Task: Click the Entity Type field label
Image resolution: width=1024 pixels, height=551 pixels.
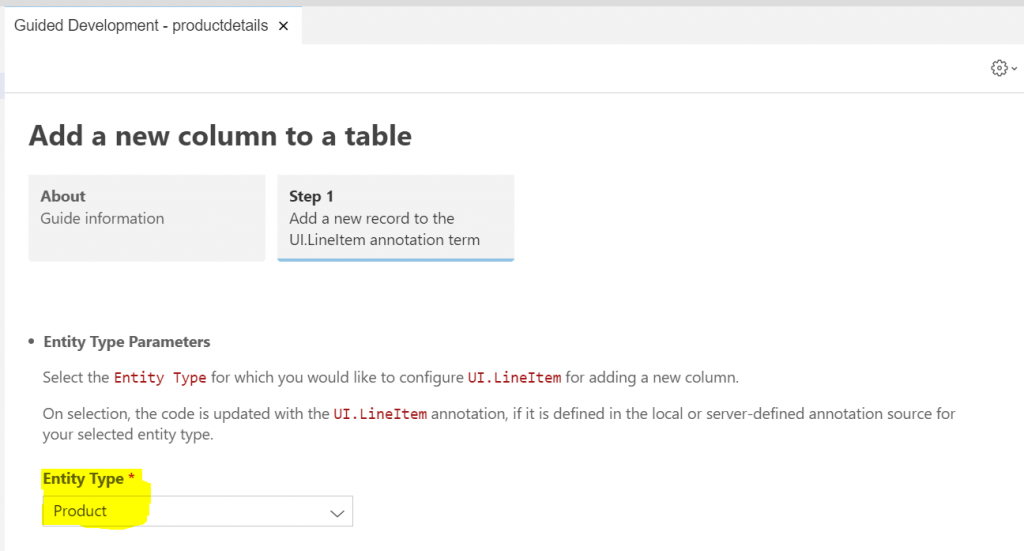Action: pyautogui.click(x=83, y=479)
